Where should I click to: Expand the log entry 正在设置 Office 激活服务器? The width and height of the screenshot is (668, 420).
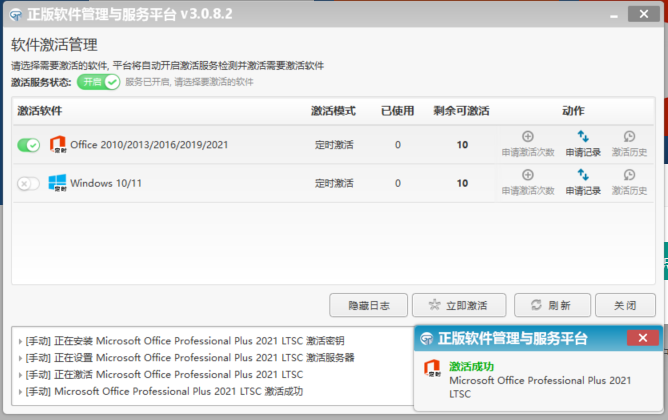20,358
